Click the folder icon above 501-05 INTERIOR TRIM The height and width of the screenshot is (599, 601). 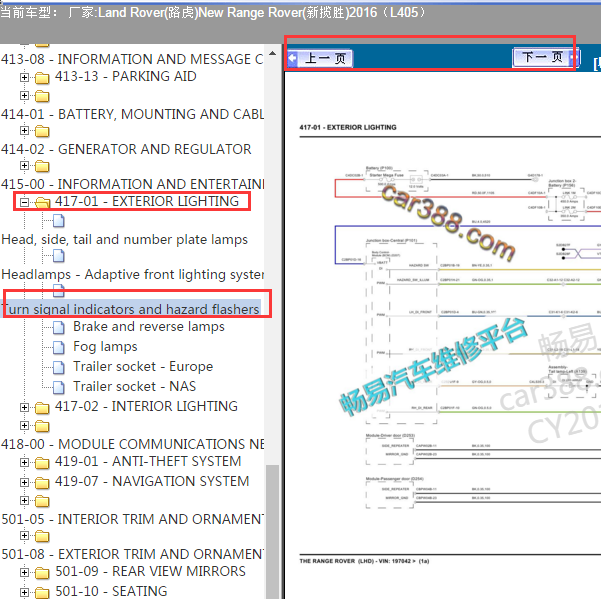point(42,501)
